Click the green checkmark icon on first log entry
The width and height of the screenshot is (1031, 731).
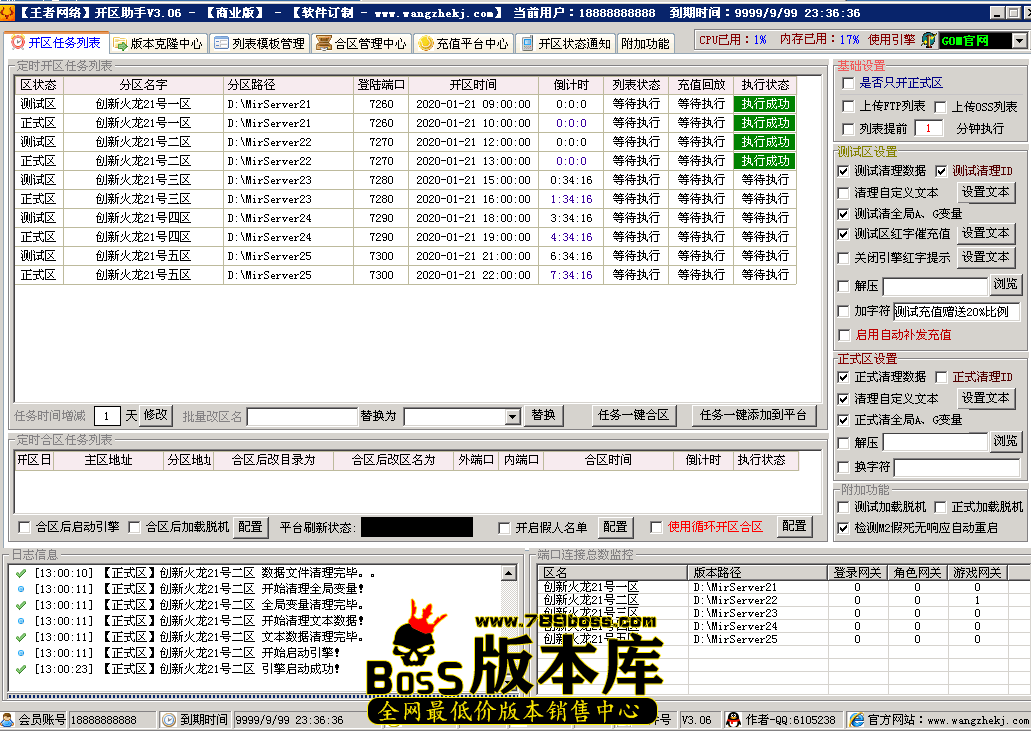[19, 571]
